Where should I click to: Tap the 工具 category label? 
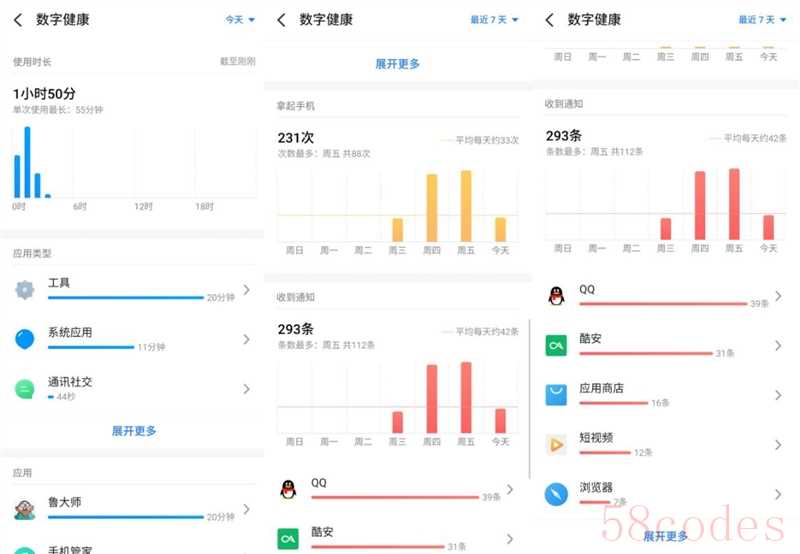(59, 283)
